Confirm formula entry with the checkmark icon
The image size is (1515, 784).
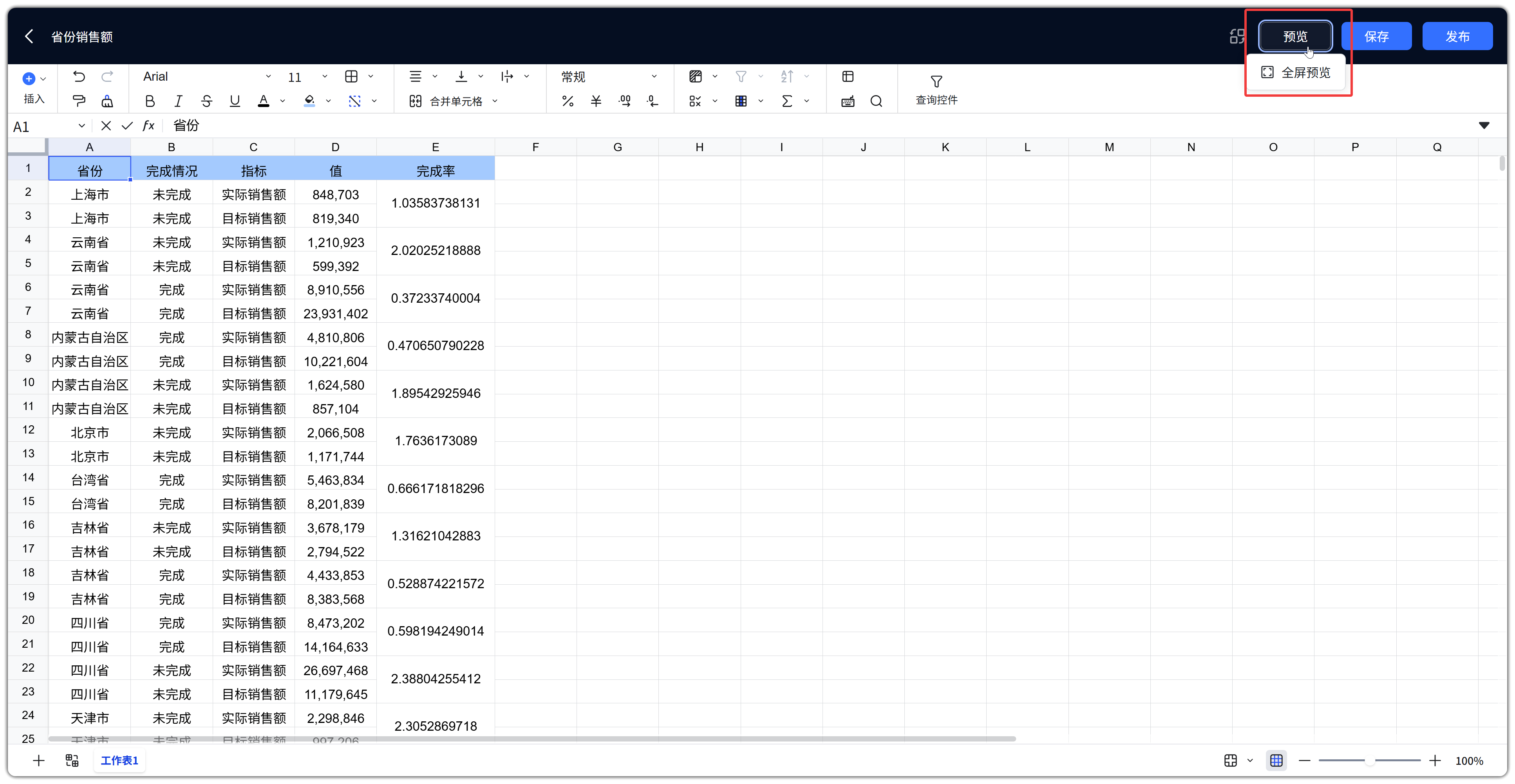click(x=127, y=126)
